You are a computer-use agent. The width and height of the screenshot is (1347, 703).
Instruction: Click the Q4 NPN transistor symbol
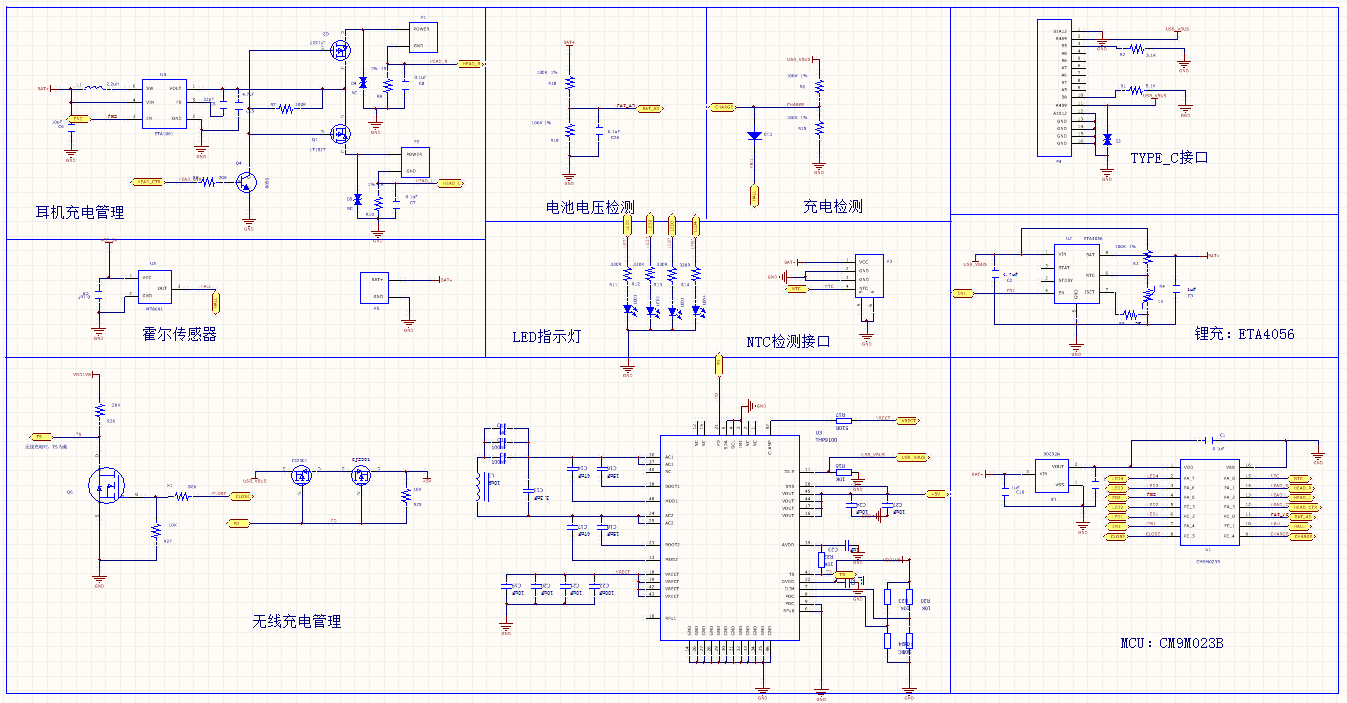(x=247, y=182)
